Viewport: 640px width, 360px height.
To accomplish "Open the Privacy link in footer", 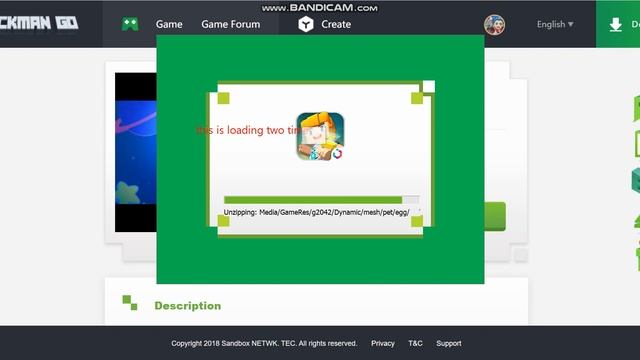I will point(383,344).
